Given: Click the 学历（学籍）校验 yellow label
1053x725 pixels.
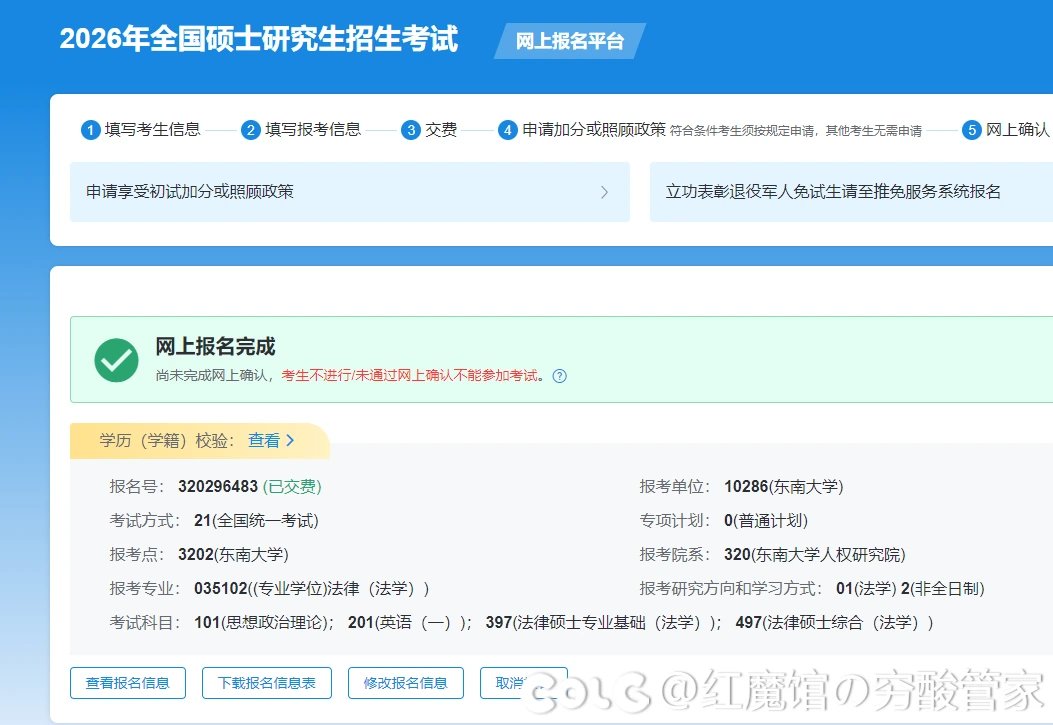Looking at the screenshot, I should pyautogui.click(x=166, y=440).
